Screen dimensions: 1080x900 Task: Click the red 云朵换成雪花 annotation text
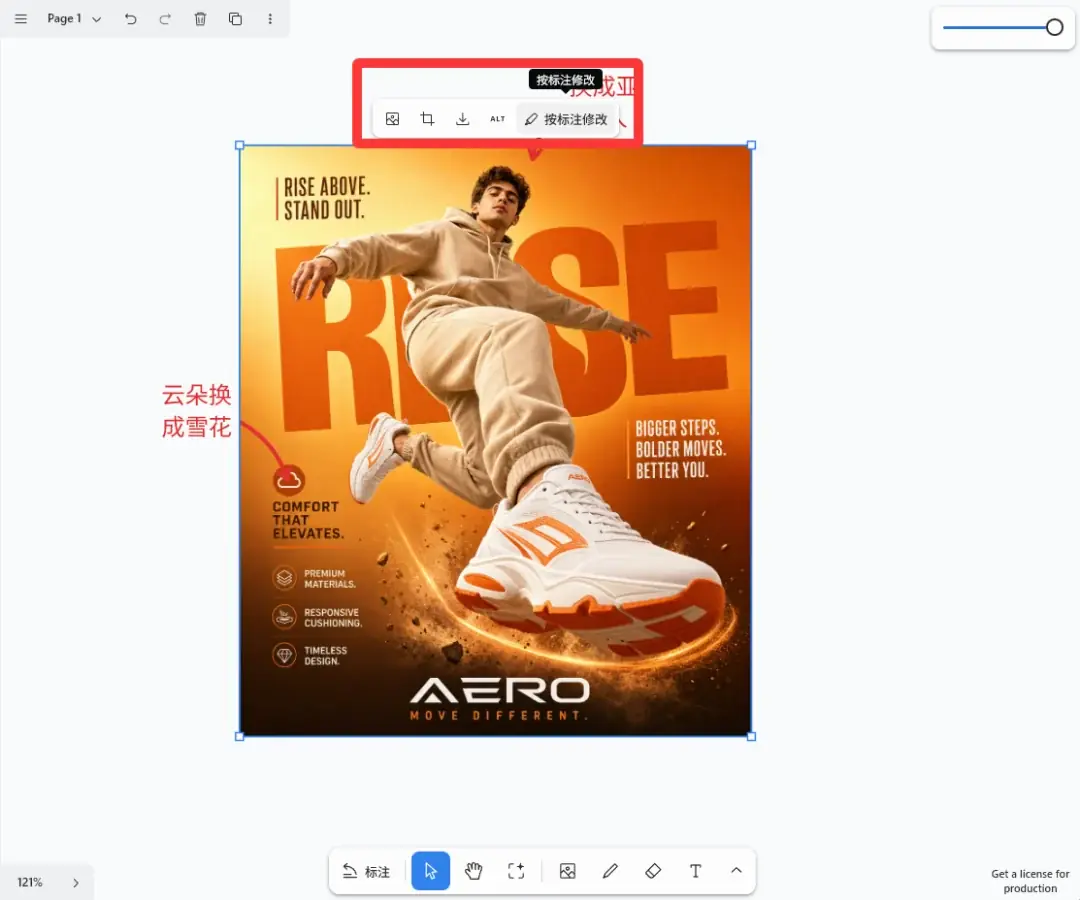coord(196,411)
